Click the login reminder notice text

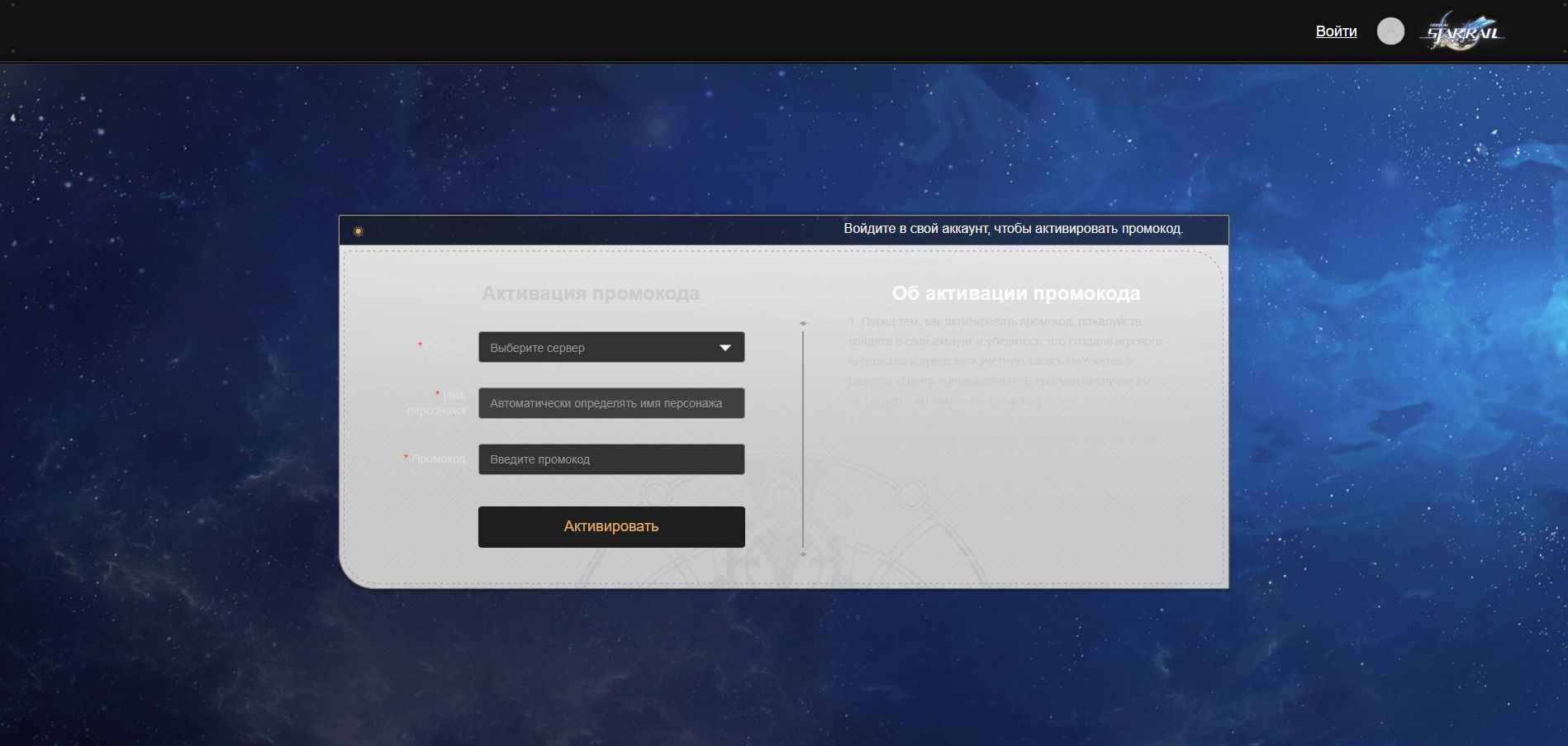click(x=1013, y=229)
